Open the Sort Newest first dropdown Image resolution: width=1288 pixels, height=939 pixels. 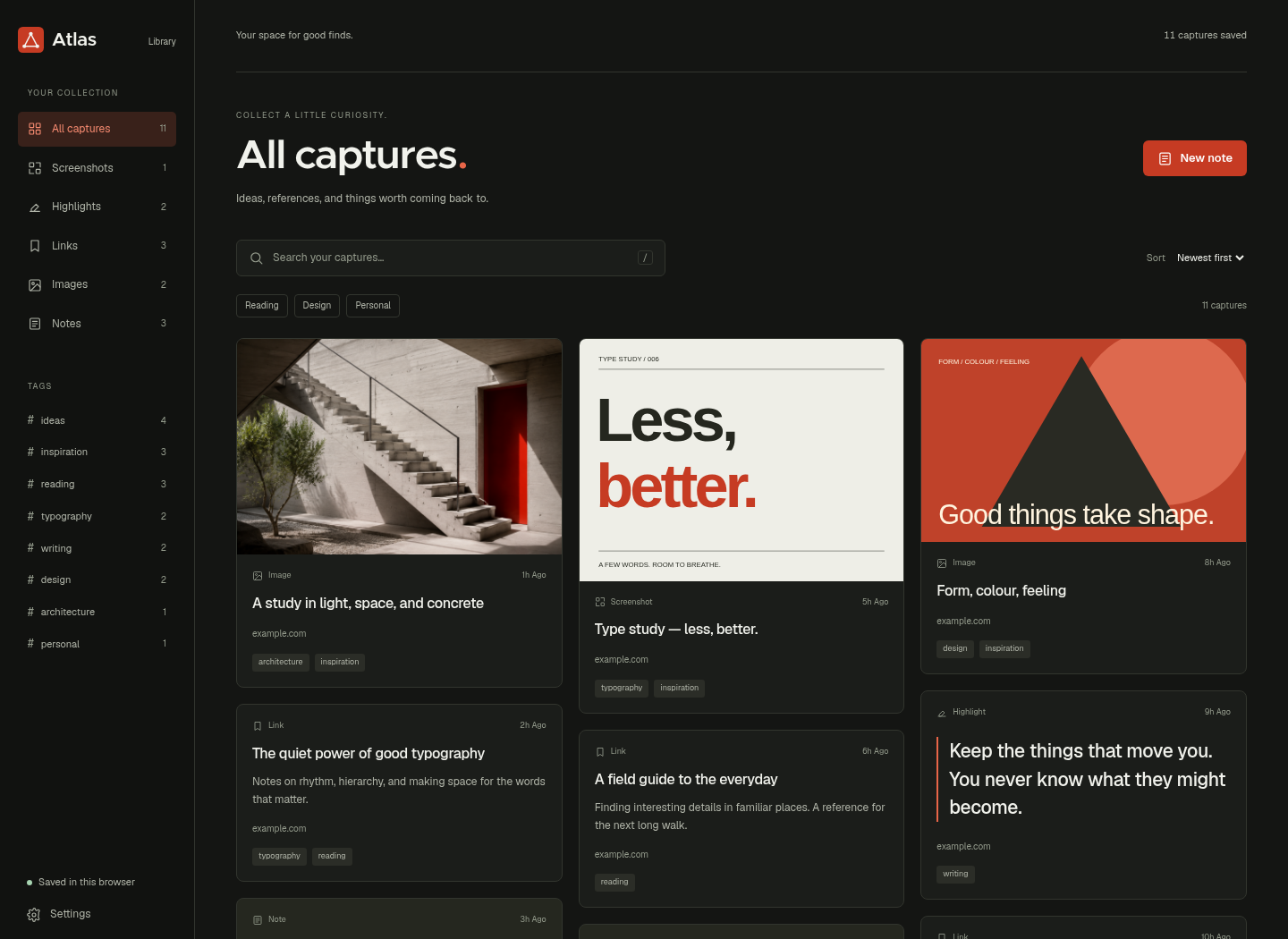point(1210,258)
